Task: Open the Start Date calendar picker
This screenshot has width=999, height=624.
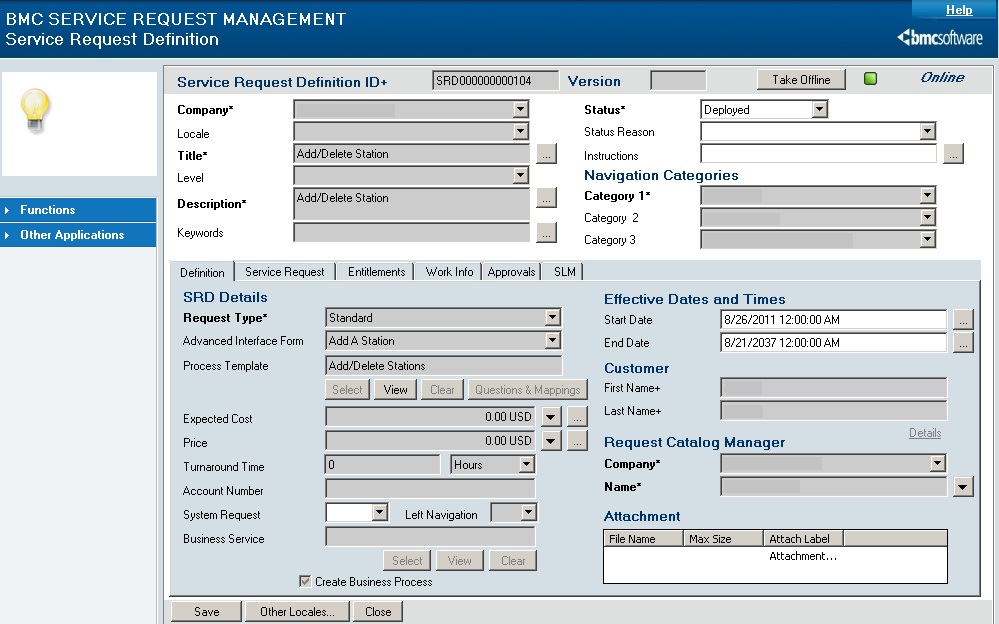Action: tap(963, 320)
